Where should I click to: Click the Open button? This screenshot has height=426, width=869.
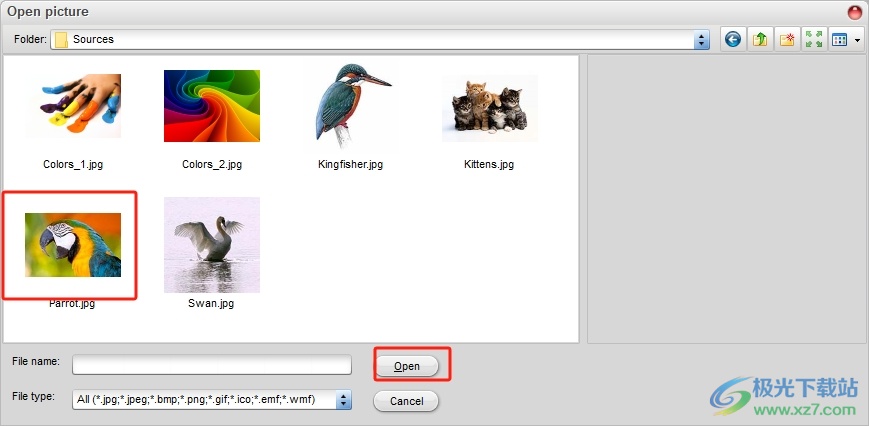407,366
